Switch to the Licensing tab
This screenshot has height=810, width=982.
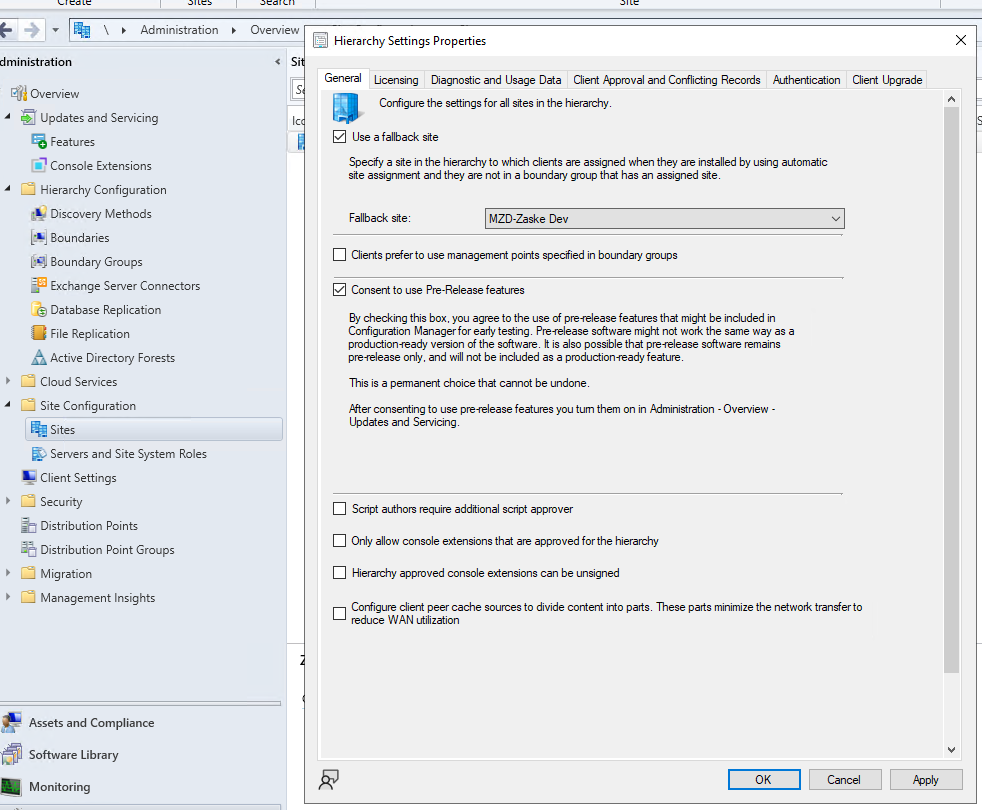pos(396,79)
